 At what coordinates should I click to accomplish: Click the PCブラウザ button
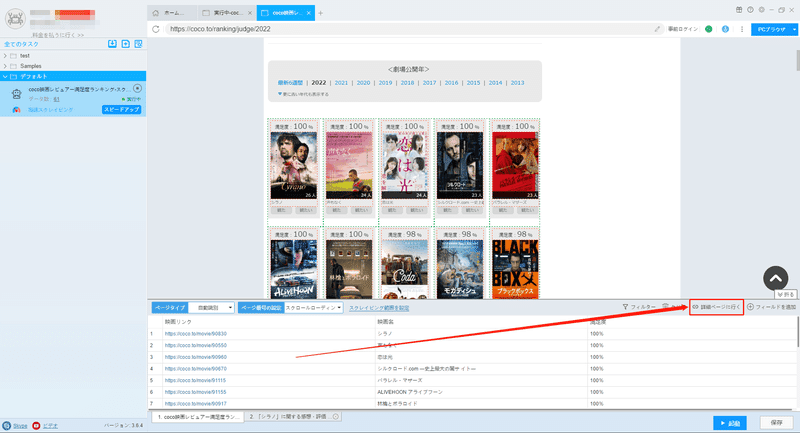coord(771,30)
